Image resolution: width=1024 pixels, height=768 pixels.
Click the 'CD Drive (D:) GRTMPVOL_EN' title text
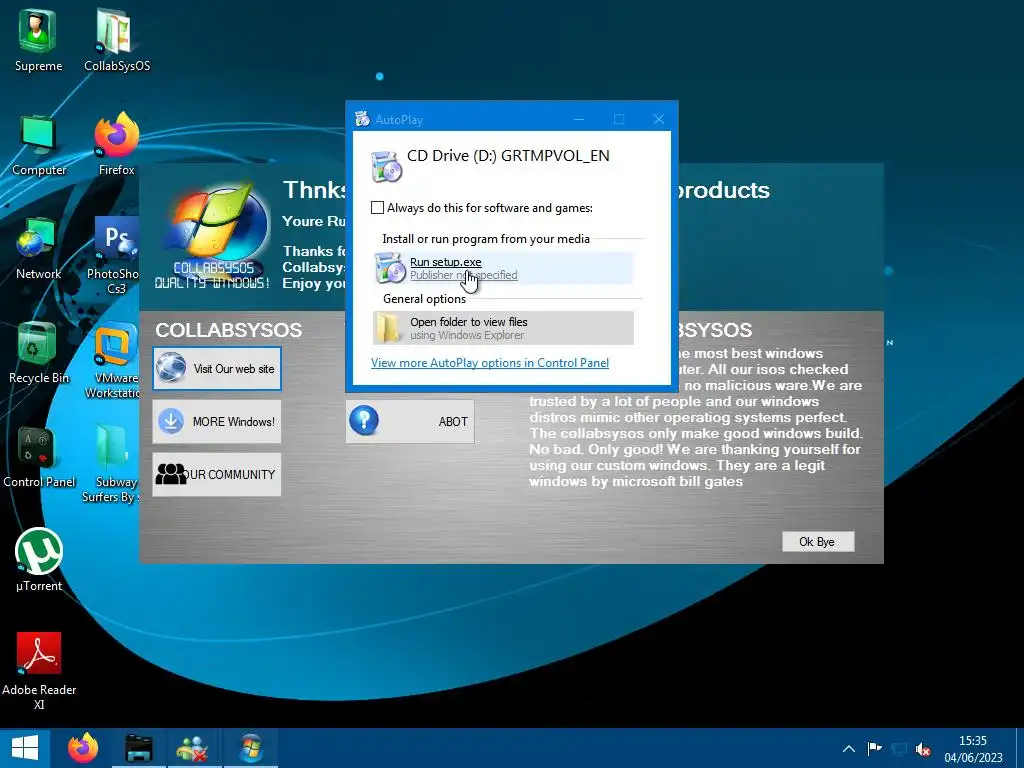(x=508, y=155)
